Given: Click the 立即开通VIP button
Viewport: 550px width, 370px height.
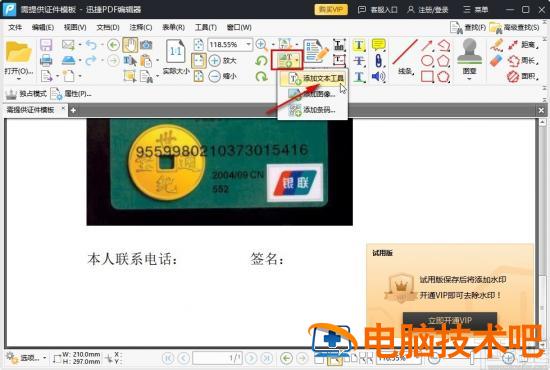Looking at the screenshot, I should pos(450,320).
